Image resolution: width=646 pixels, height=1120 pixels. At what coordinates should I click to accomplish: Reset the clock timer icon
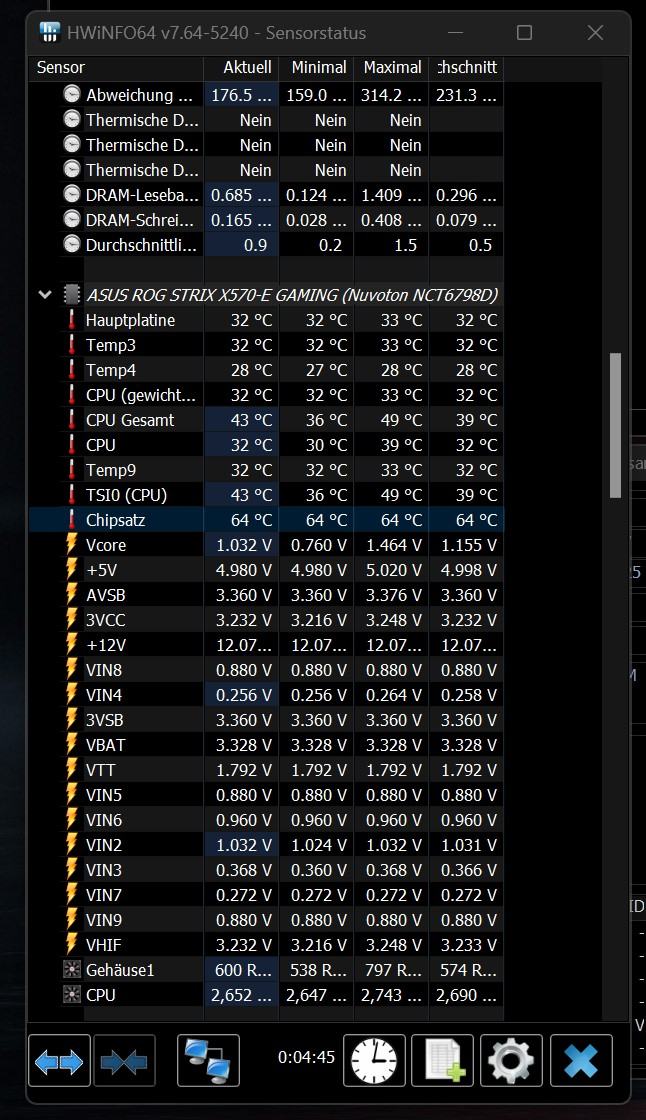pos(374,1061)
